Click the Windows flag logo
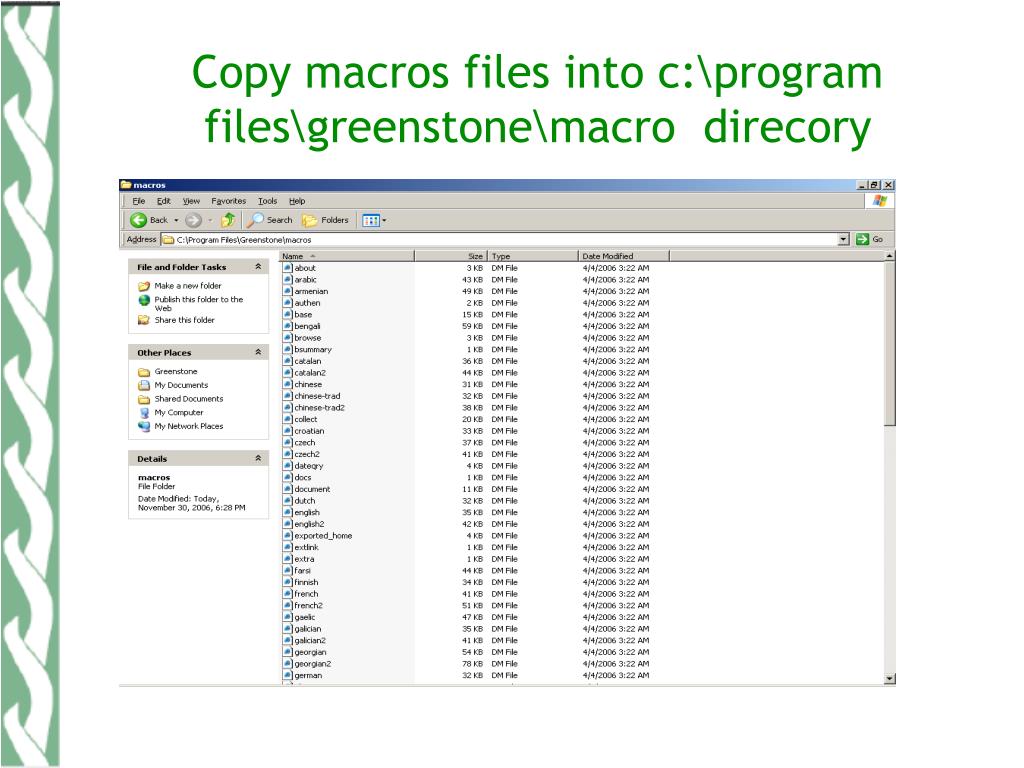This screenshot has height=768, width=1024. (880, 201)
